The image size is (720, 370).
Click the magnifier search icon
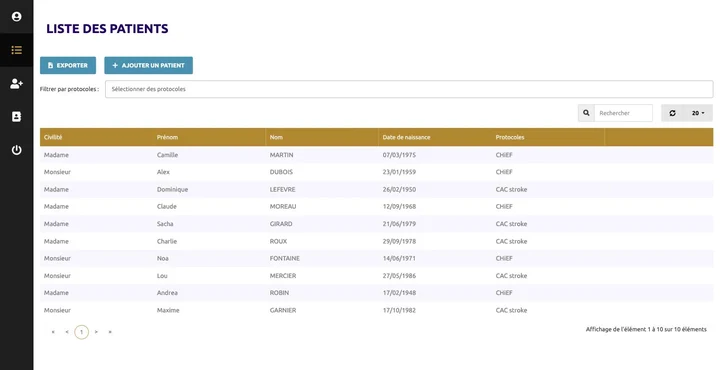(x=586, y=113)
